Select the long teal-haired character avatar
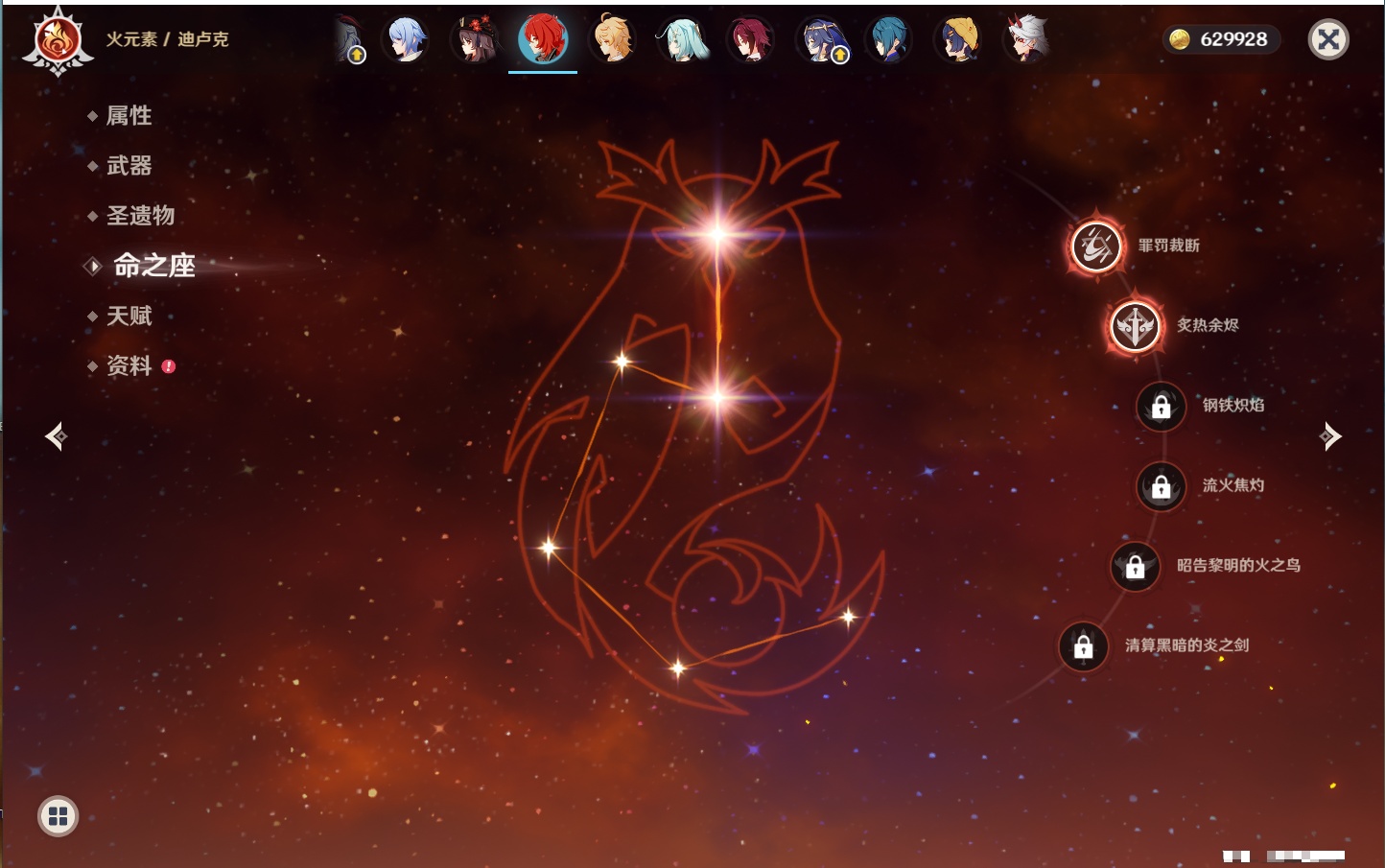The height and width of the screenshot is (868, 1385). point(681,39)
